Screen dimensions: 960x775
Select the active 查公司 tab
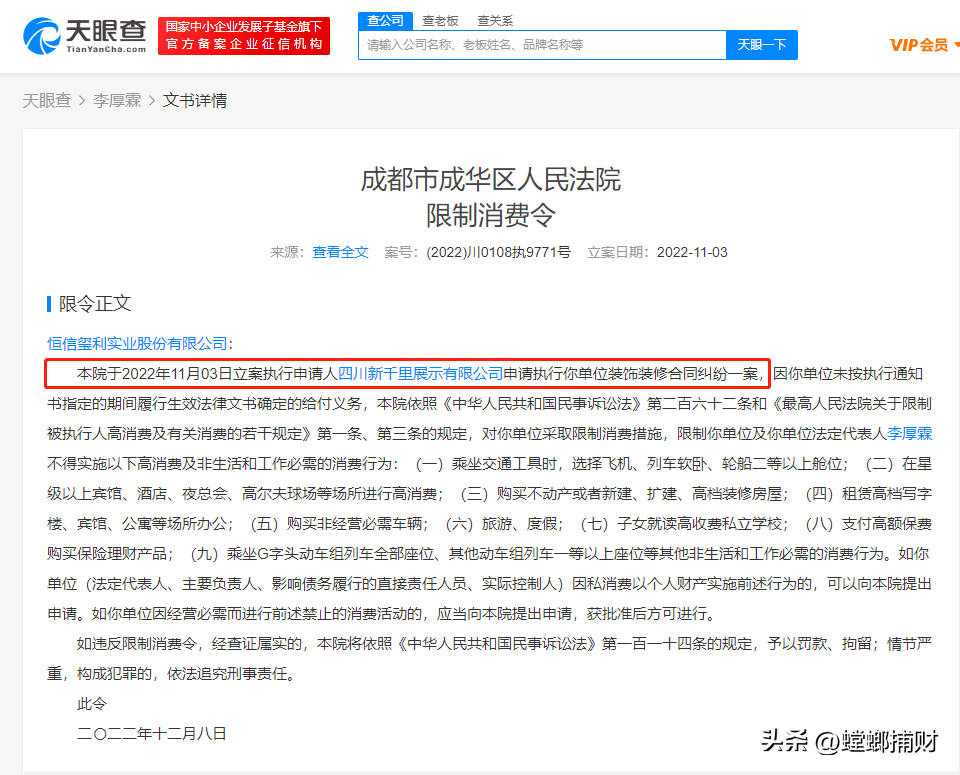[385, 20]
